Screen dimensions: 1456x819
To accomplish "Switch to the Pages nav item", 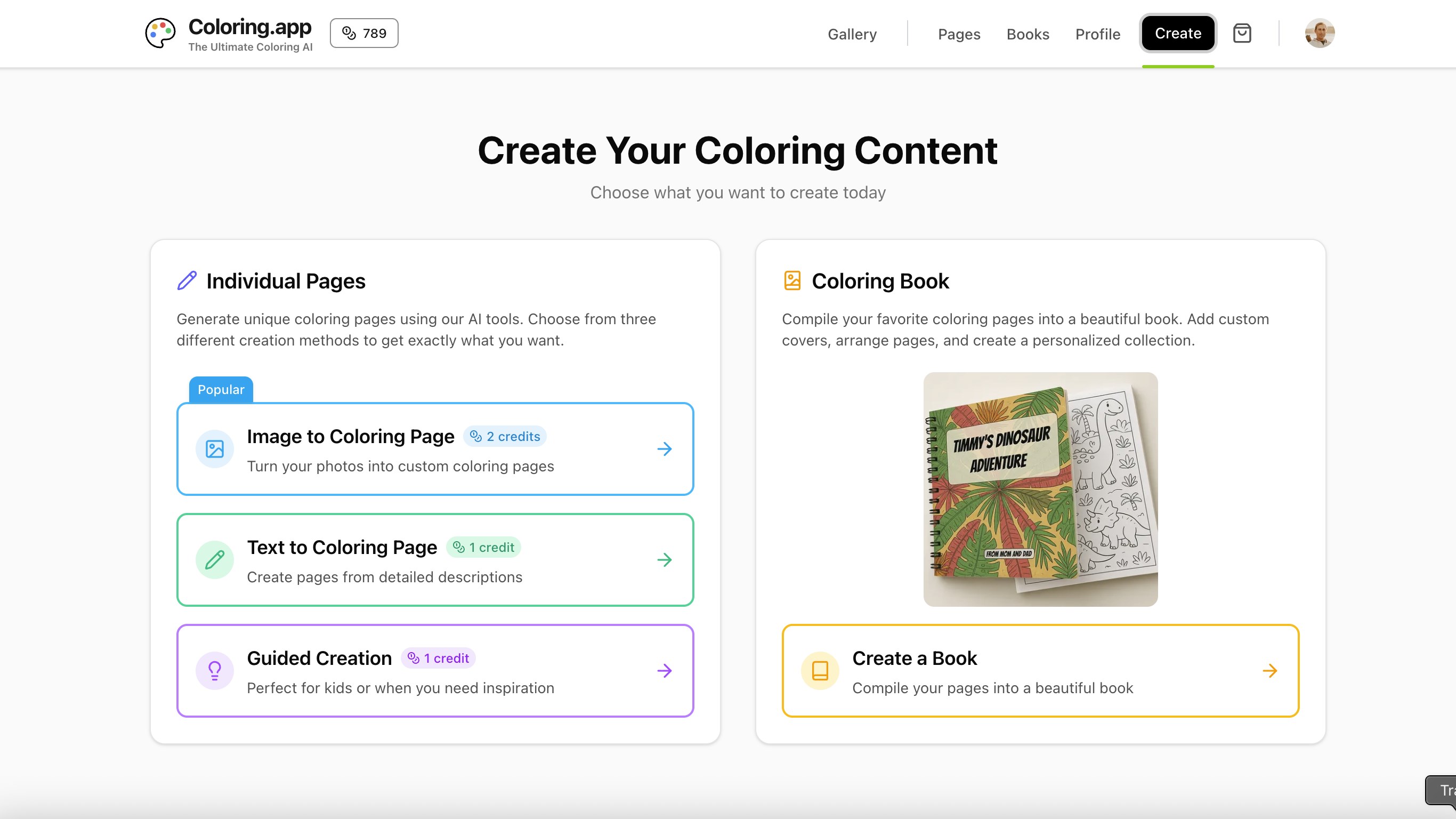I will pyautogui.click(x=959, y=34).
